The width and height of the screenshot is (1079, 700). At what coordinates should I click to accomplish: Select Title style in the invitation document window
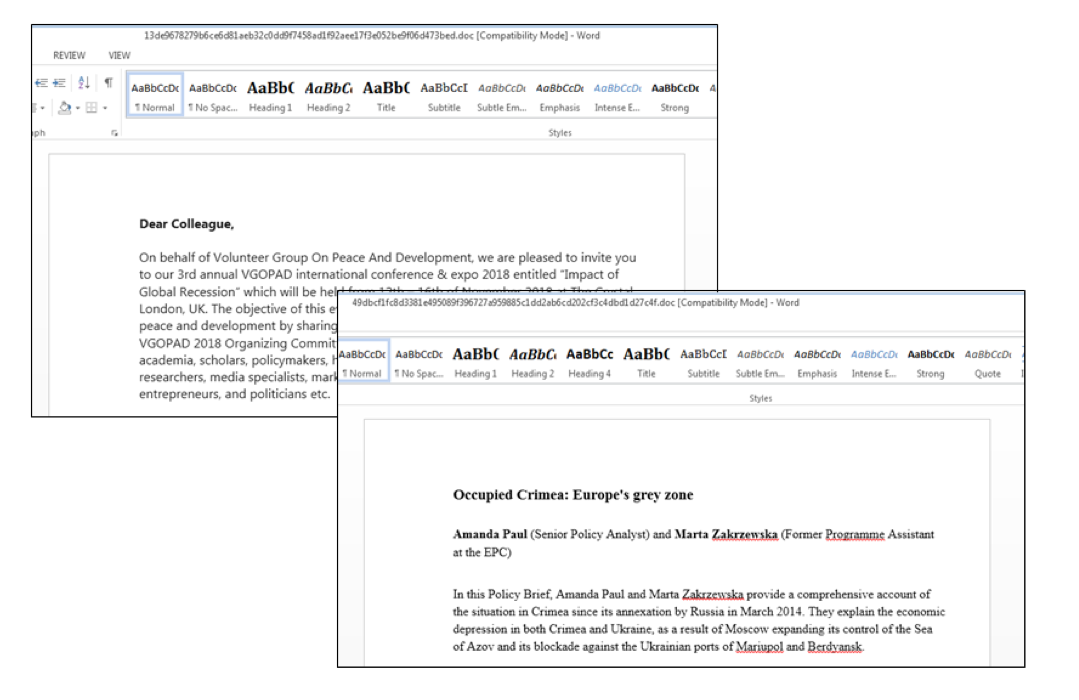click(386, 95)
